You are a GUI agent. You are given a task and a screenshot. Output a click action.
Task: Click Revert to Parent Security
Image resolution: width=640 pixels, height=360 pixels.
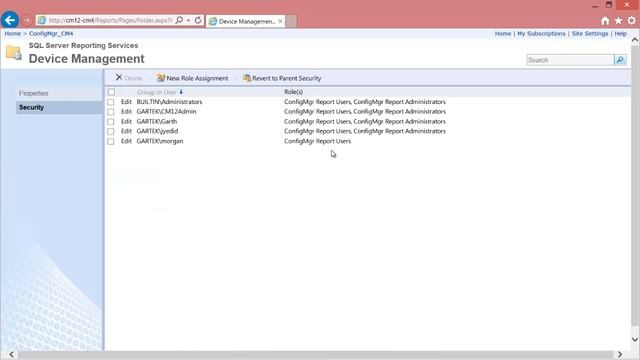coord(282,78)
